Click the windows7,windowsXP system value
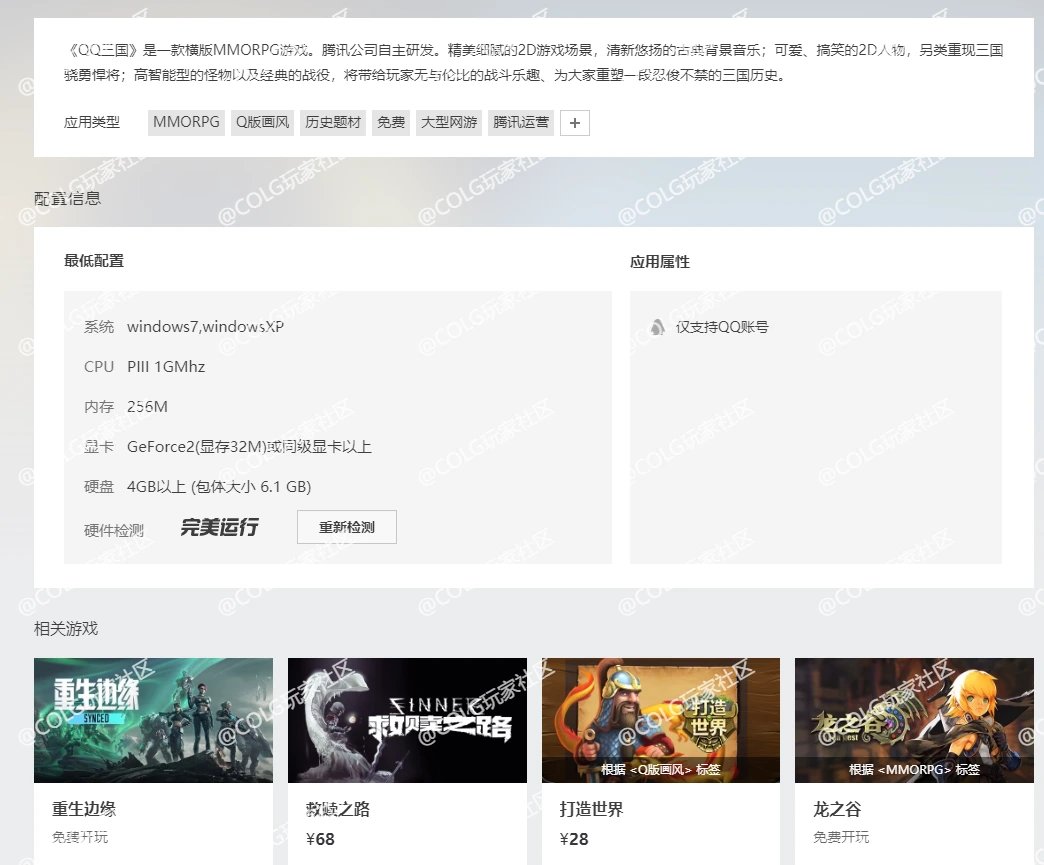This screenshot has width=1044, height=865. tap(205, 327)
